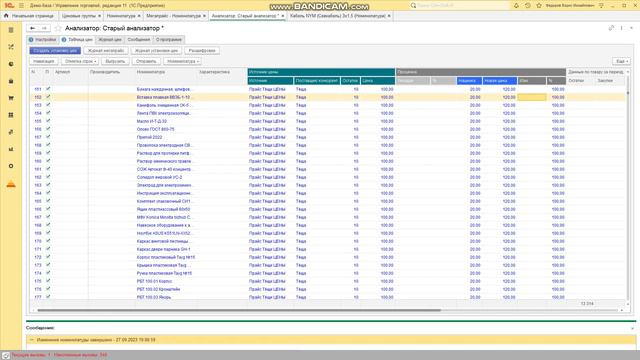The width and height of the screenshot is (640, 360).
Task: Toggle checkbox in row 152
Action: point(48,97)
